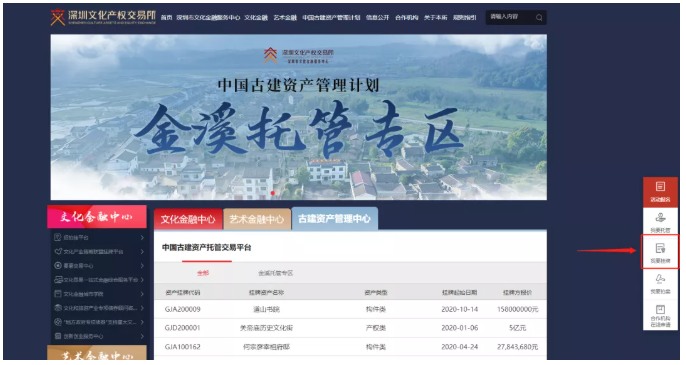Focus the header search input field
Image resolution: width=686 pixels, height=365 pixels.
(x=509, y=18)
